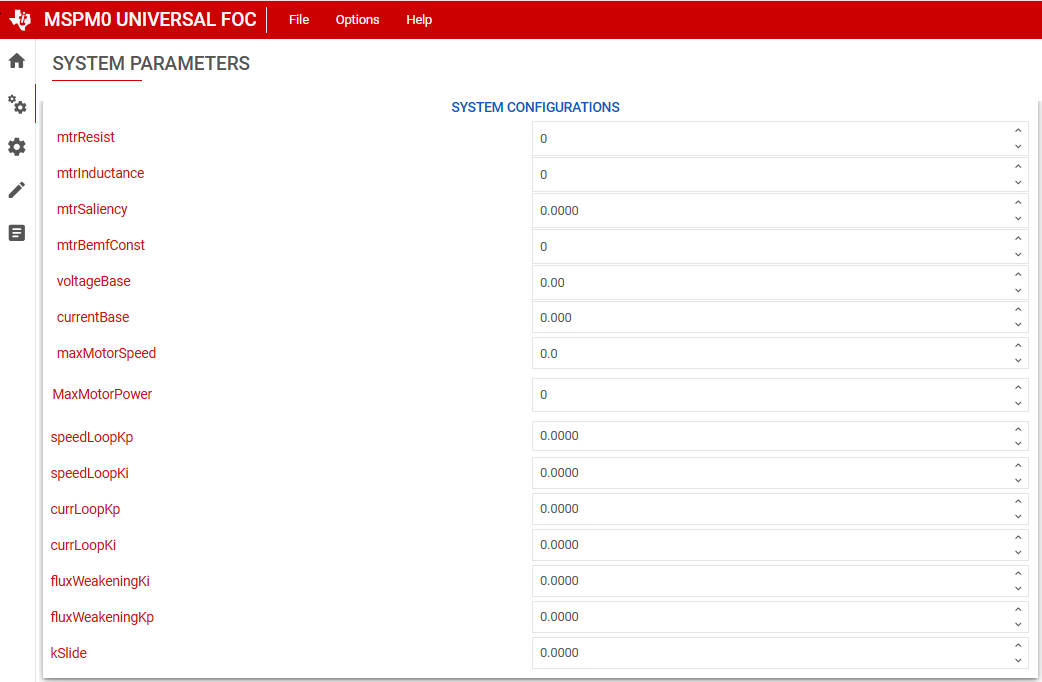Select the single gear settings icon
The height and width of the screenshot is (682, 1042).
[17, 147]
